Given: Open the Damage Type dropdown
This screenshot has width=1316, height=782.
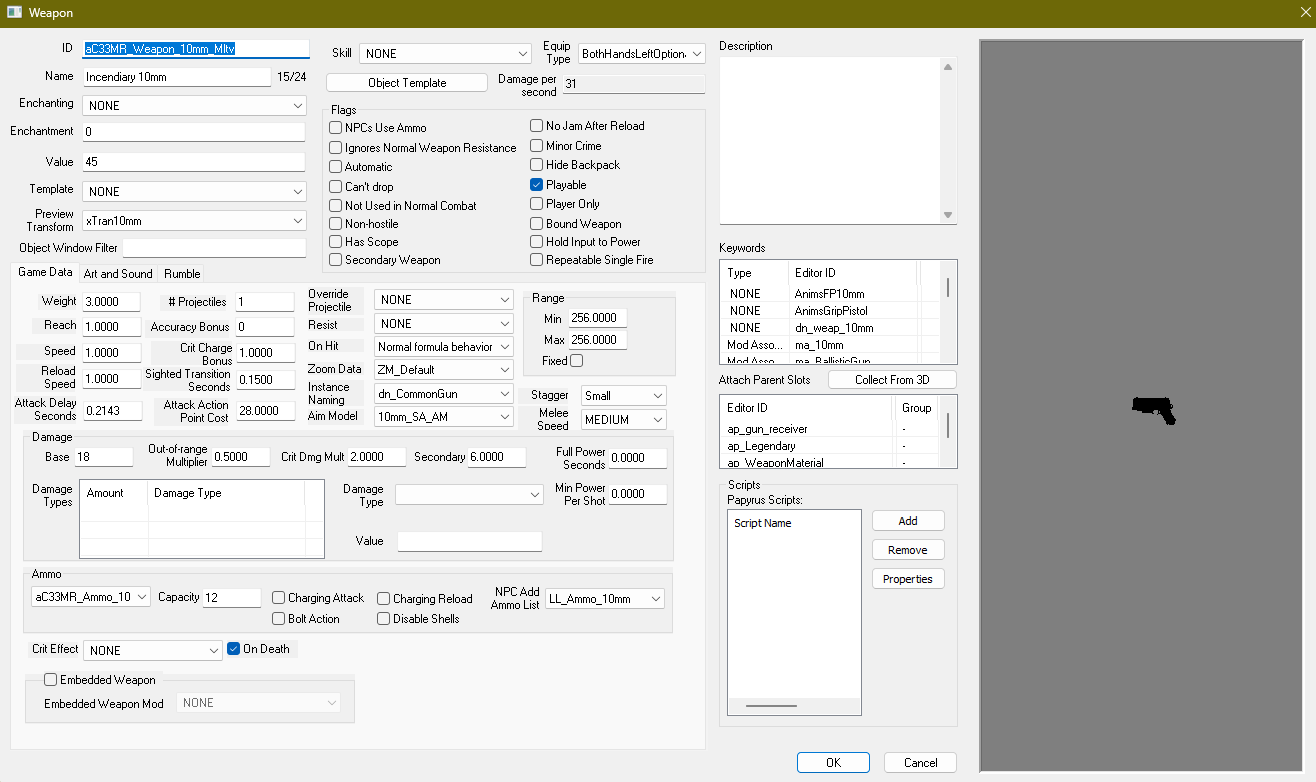Looking at the screenshot, I should coord(469,494).
